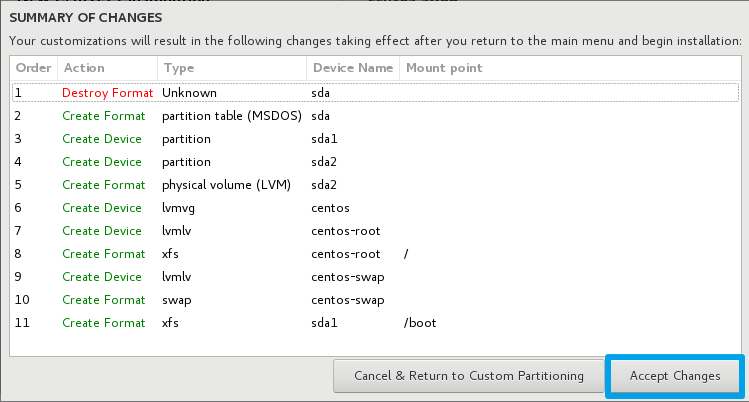Click the Mount point column header
The image size is (749, 402).
tap(443, 68)
